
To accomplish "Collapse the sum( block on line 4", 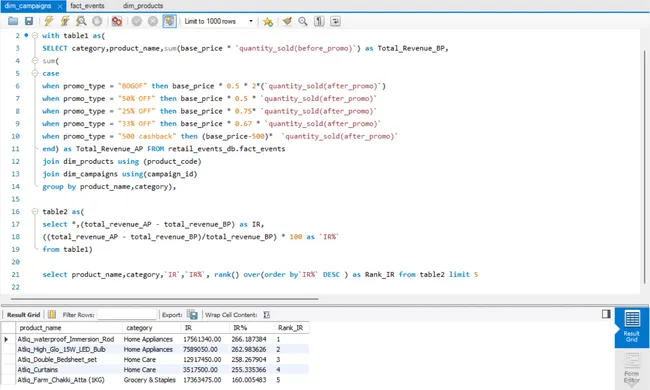I will click(x=35, y=61).
